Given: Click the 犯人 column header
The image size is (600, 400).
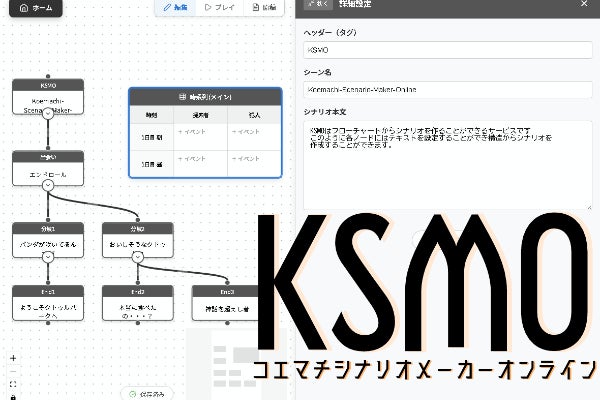Looking at the screenshot, I should point(254,115).
